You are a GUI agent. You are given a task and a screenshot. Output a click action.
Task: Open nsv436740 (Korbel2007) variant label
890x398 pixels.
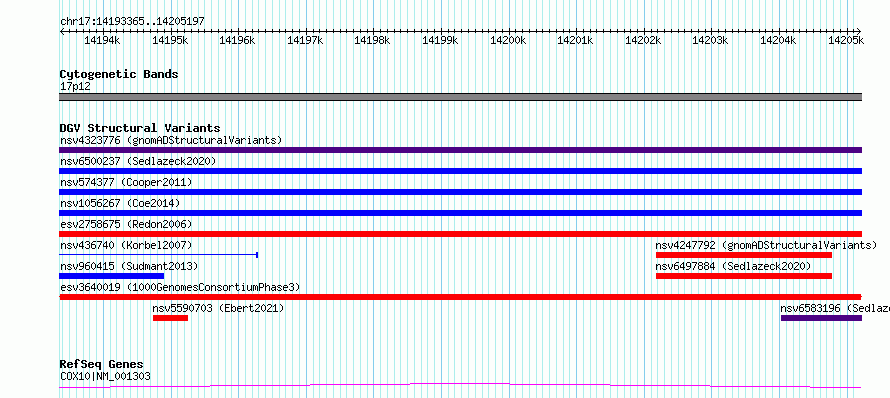click(126, 245)
